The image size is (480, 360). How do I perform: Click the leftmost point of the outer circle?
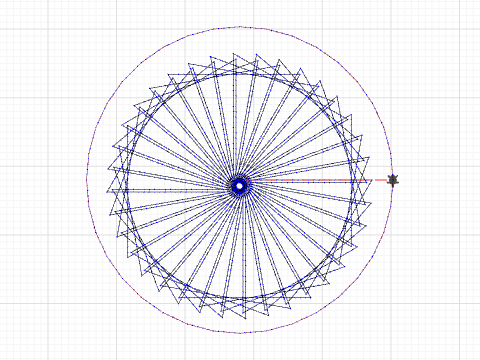click(x=87, y=180)
